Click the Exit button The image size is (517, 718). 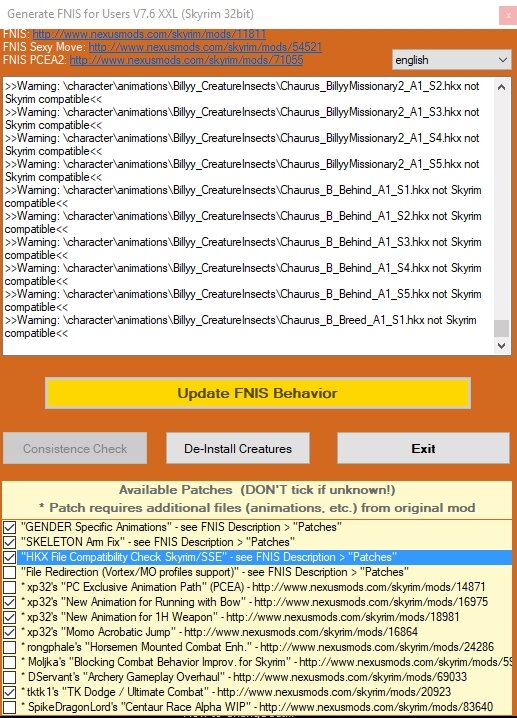(423, 448)
